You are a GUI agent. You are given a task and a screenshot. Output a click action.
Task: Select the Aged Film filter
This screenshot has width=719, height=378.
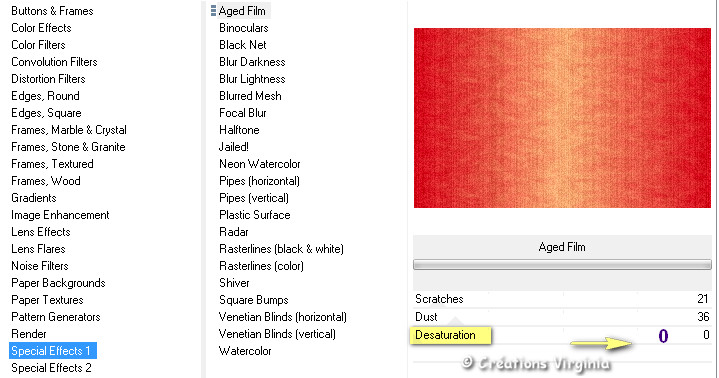(242, 11)
